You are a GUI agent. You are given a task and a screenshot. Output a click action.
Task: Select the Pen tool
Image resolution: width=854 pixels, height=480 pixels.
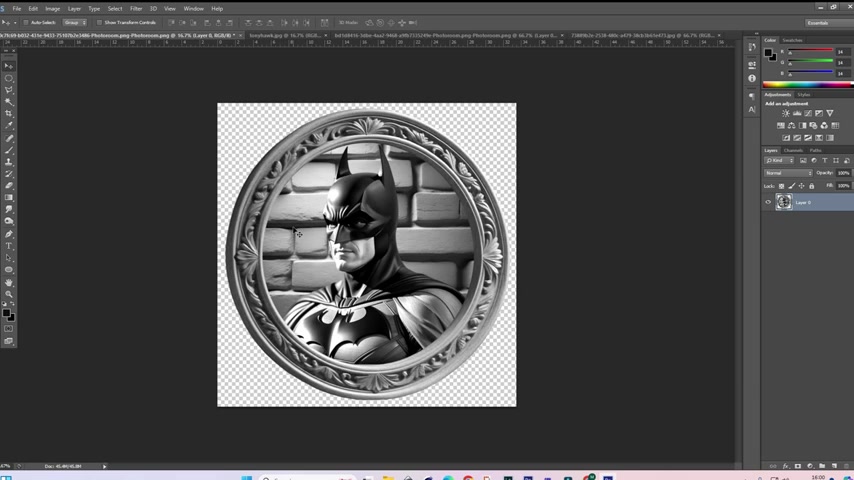click(x=9, y=234)
